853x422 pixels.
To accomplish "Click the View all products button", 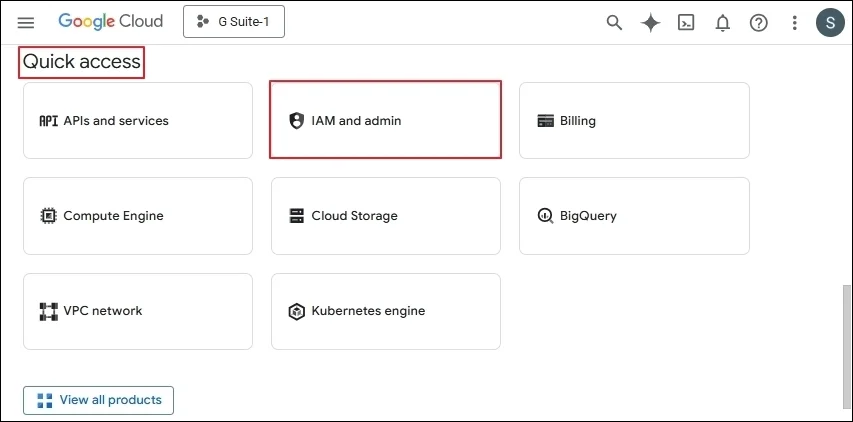I will click(x=98, y=400).
